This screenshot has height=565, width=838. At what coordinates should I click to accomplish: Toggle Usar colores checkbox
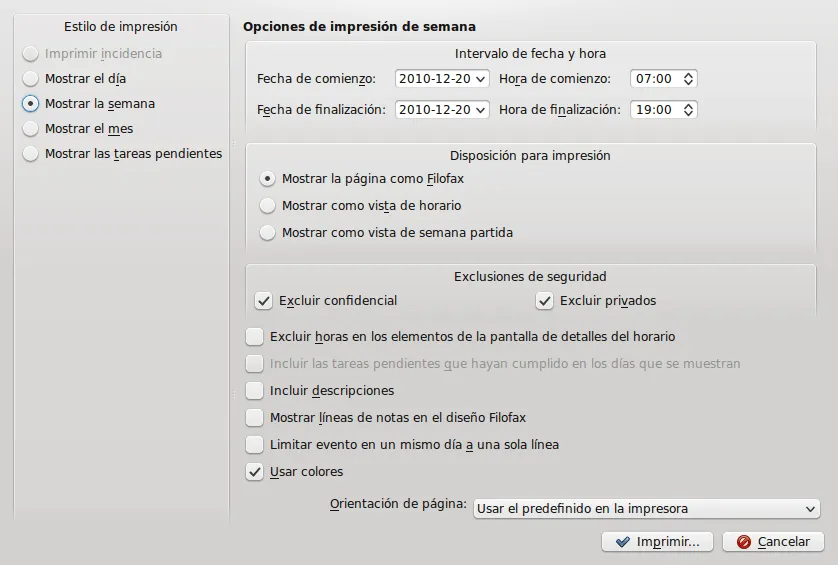pos(254,472)
